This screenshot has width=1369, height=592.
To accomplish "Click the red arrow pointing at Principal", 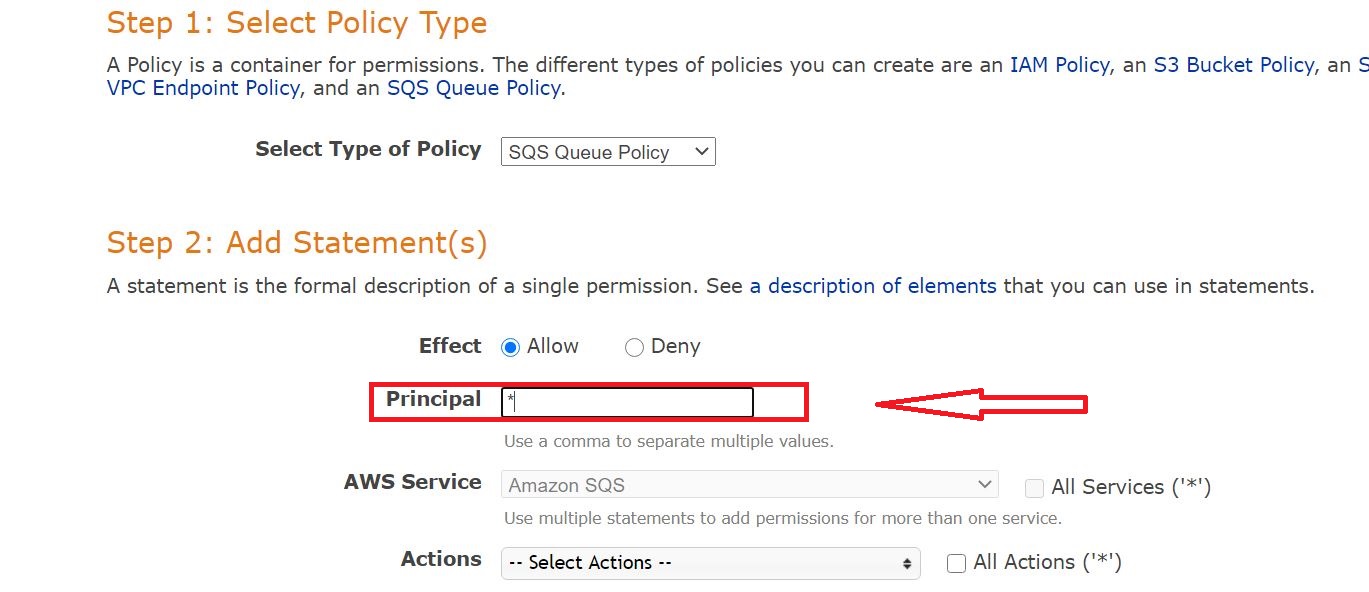I will click(x=980, y=404).
